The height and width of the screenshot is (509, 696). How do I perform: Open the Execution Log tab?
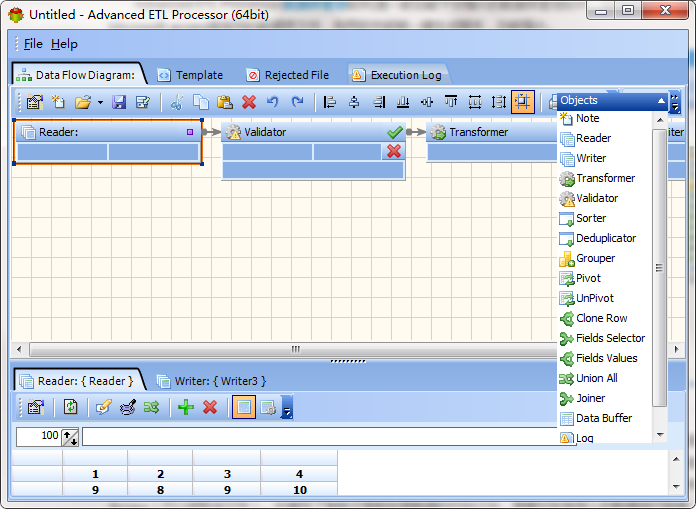[x=398, y=75]
